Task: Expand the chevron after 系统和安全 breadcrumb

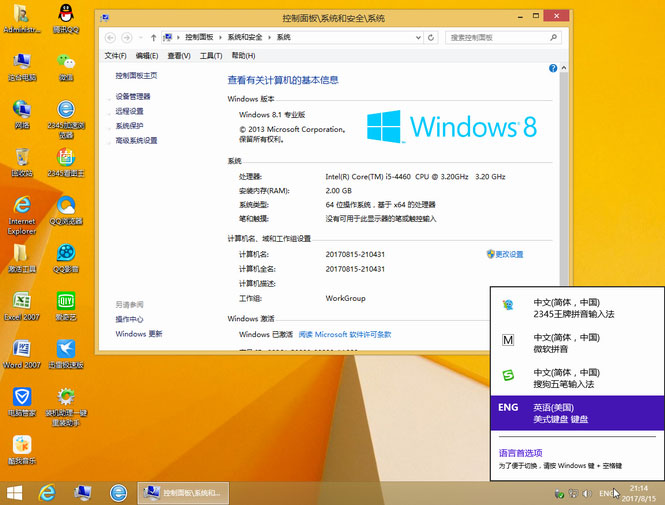Action: [269, 37]
